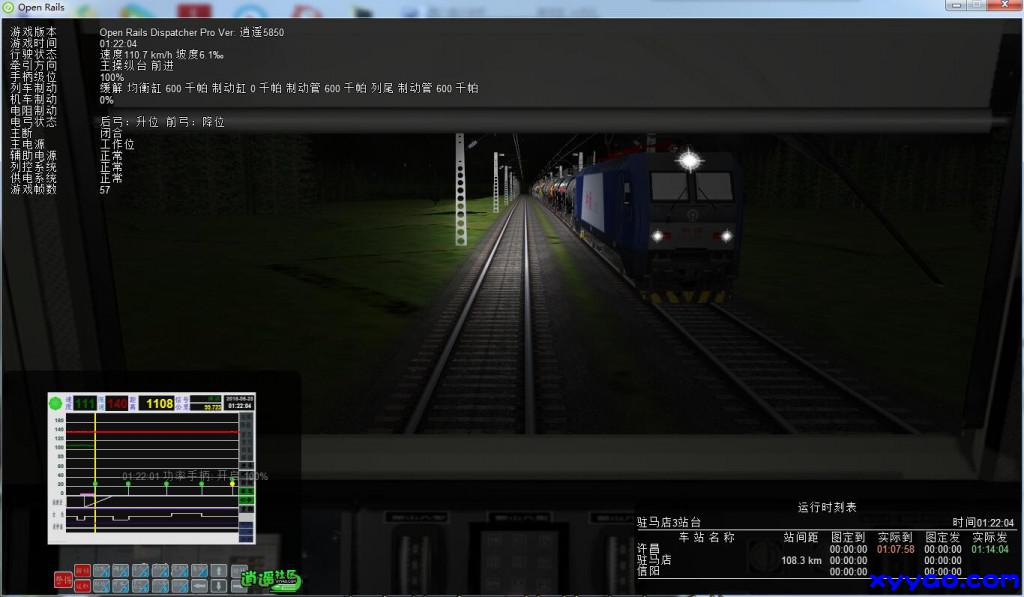Click the Open Rails title bar icon

pos(8,7)
